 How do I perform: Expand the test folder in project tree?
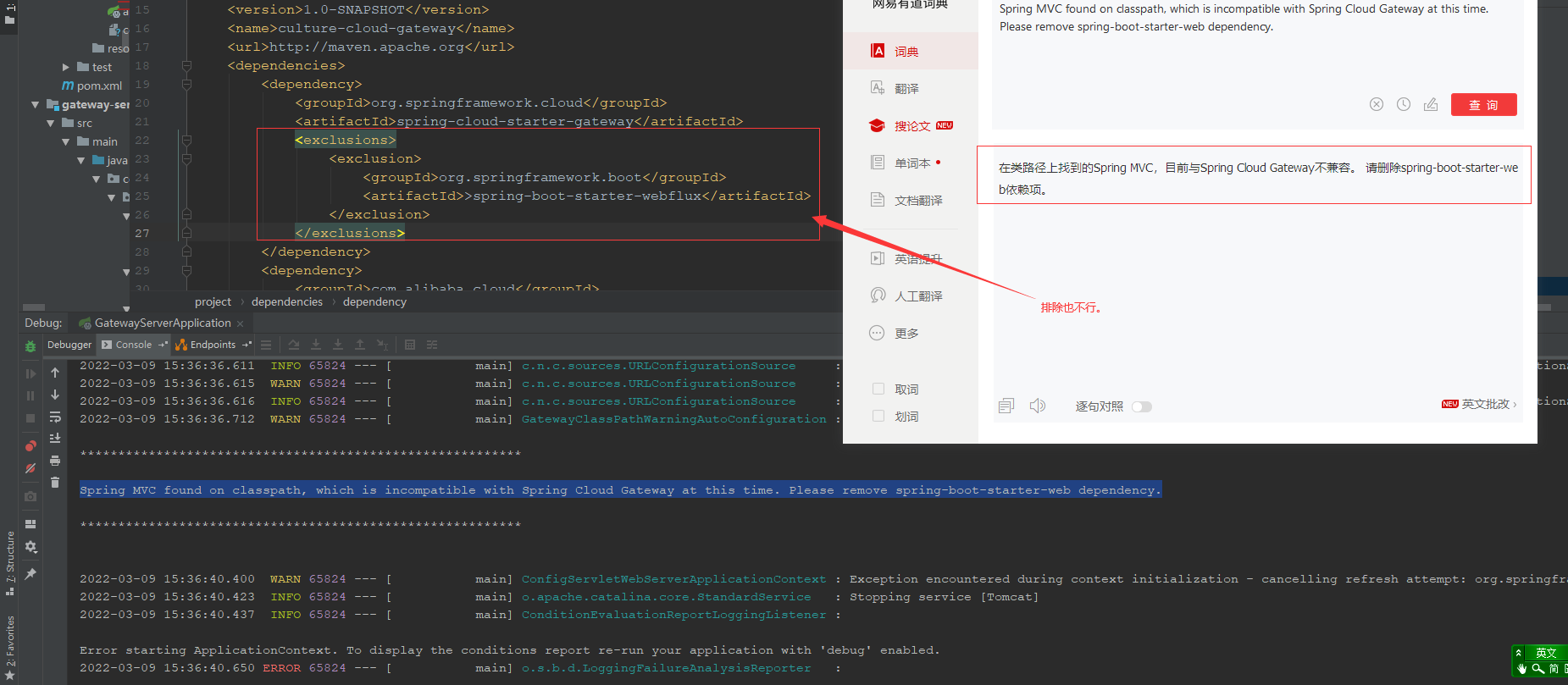point(66,67)
